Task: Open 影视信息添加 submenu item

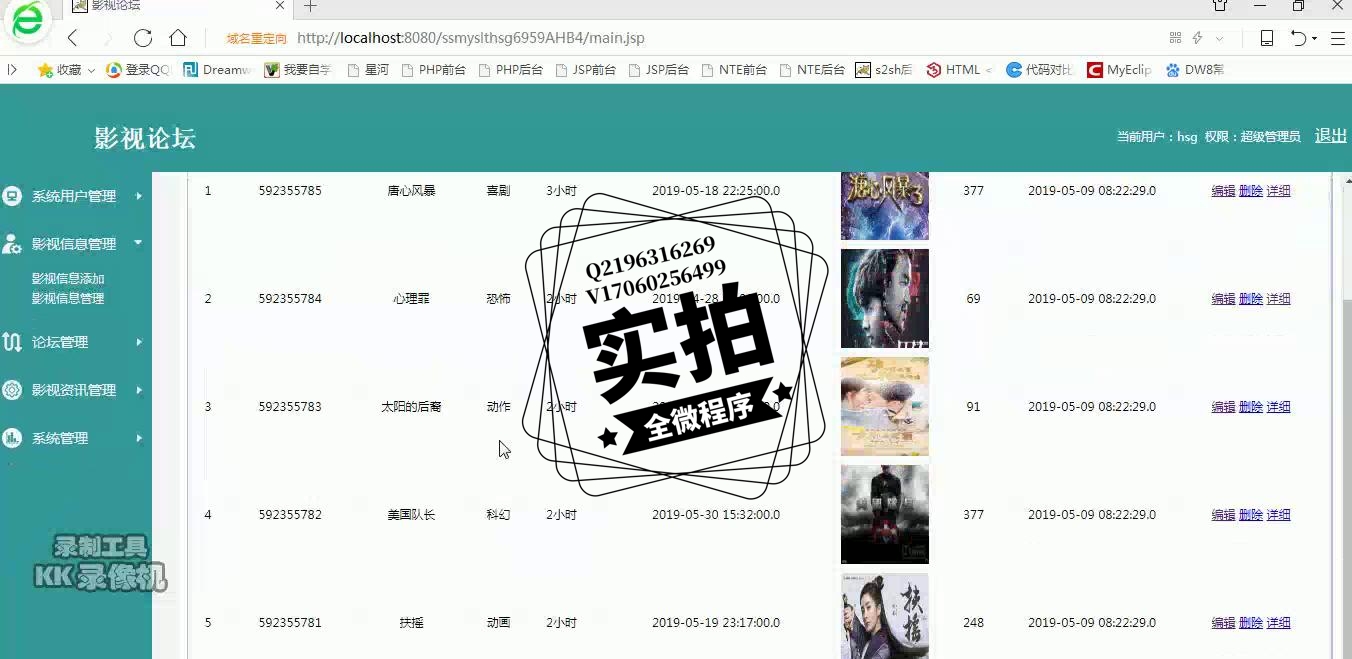Action: (x=68, y=279)
